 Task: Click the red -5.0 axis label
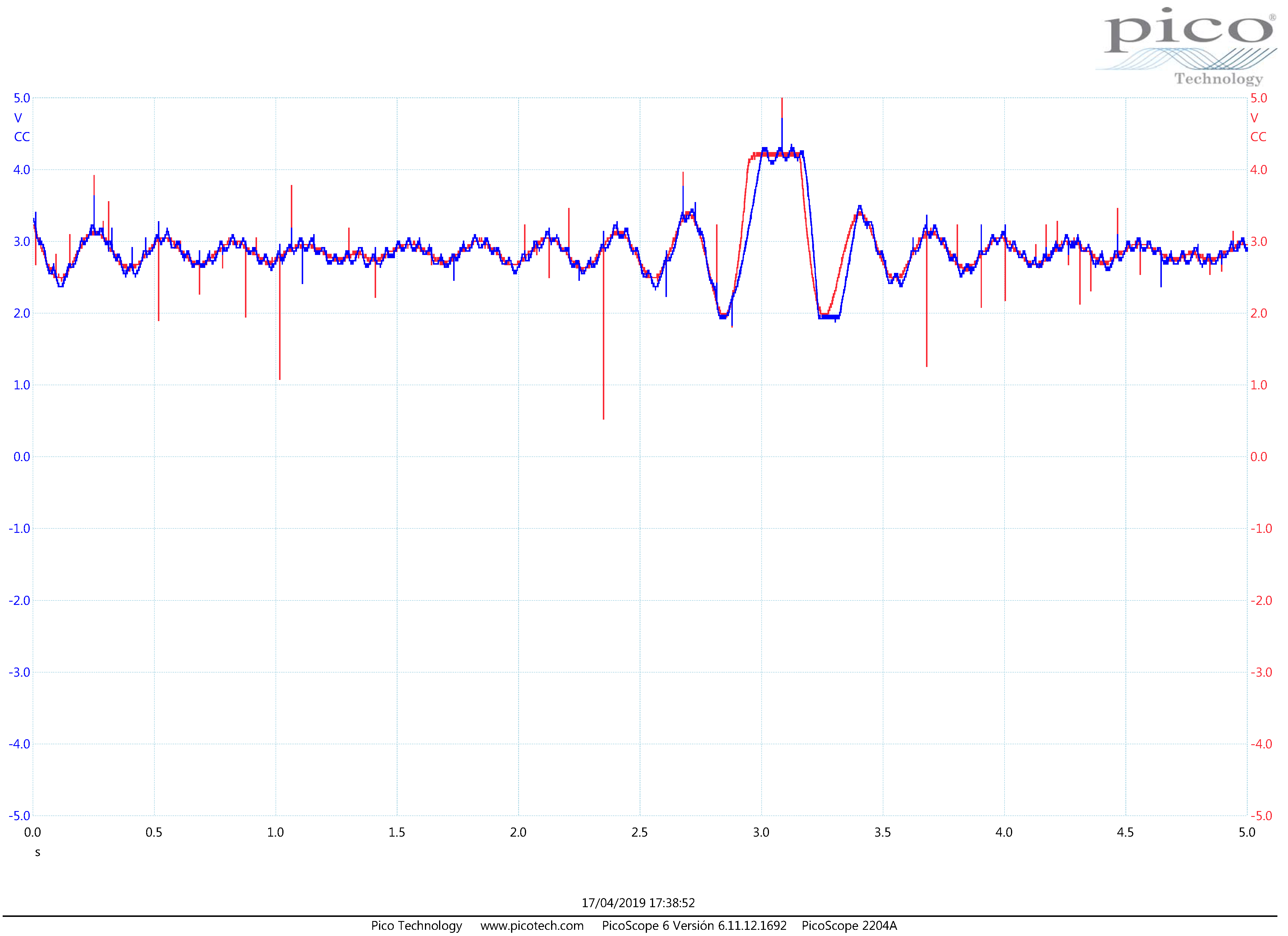1261,816
